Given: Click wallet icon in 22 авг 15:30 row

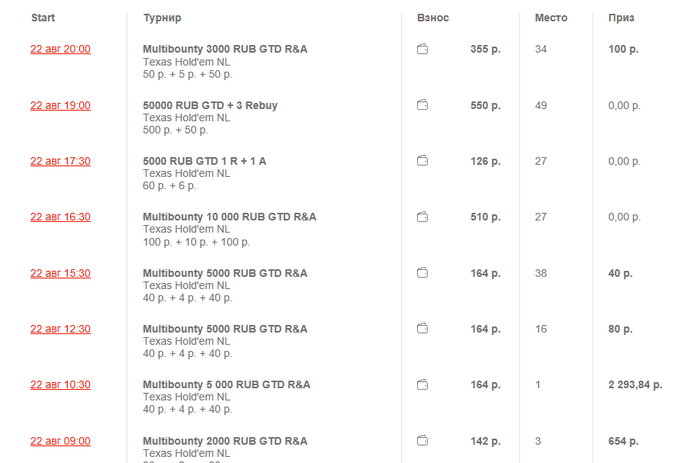Looking at the screenshot, I should (x=423, y=273).
